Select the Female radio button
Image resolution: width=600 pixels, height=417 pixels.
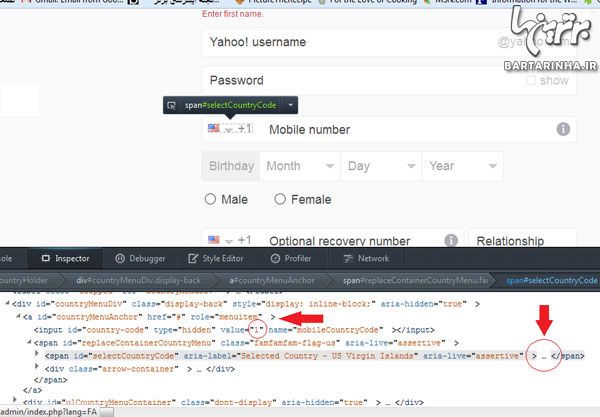point(280,199)
